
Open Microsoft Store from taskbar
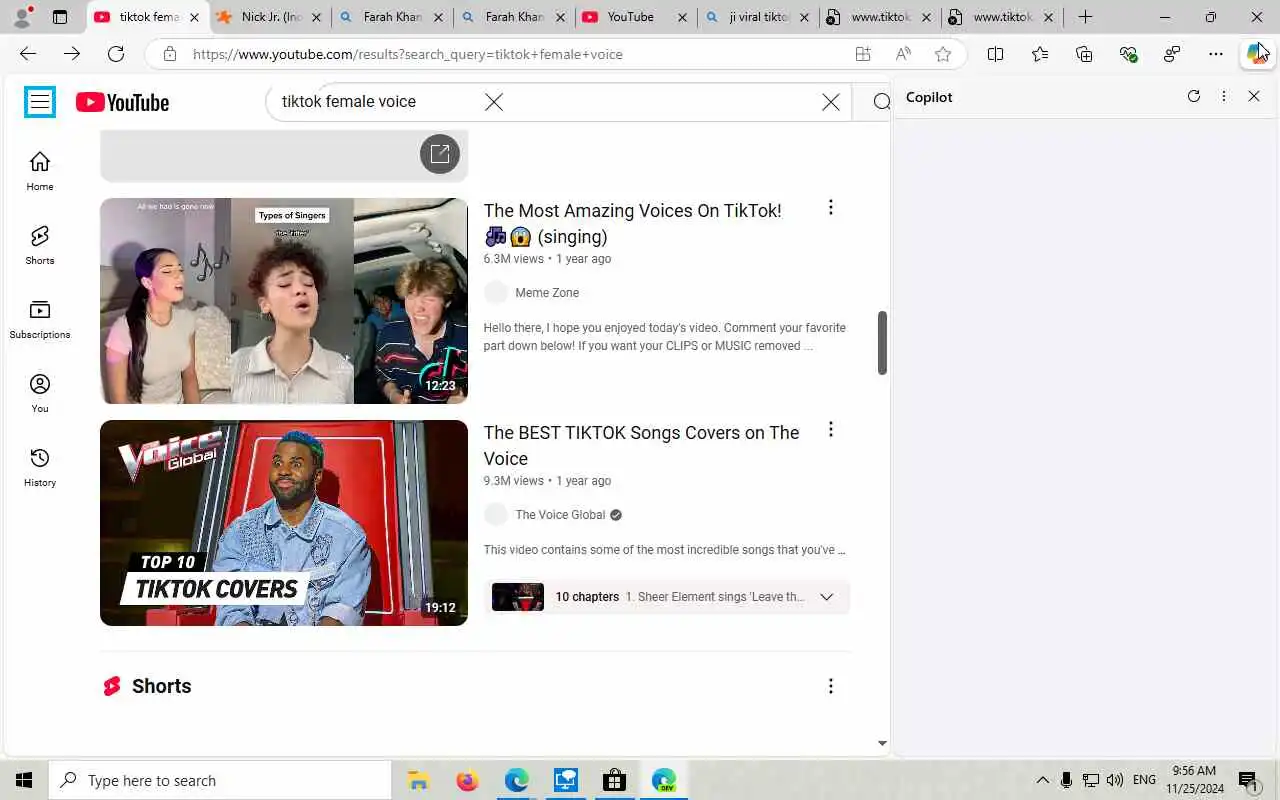tap(614, 780)
